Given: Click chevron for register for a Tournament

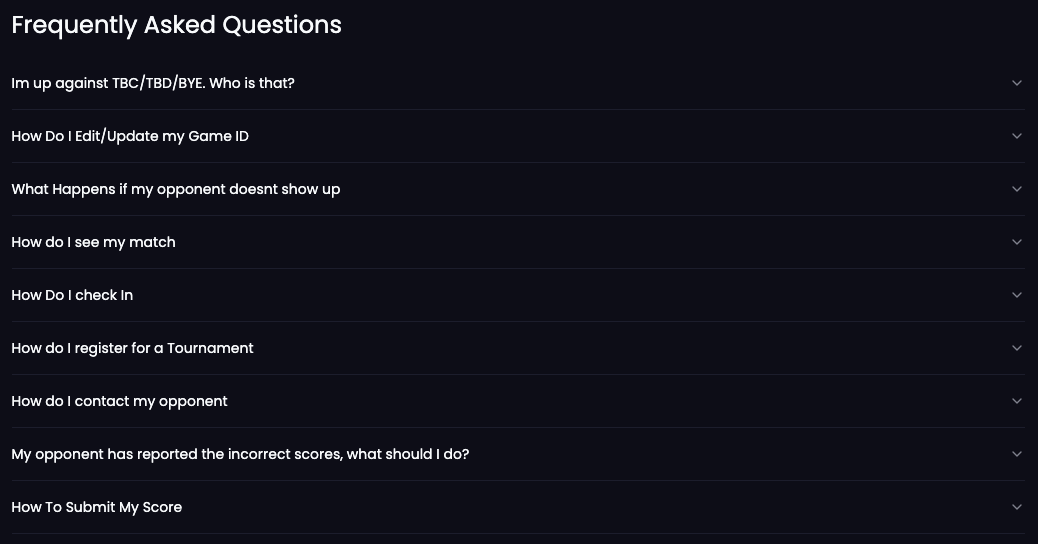Looking at the screenshot, I should [1017, 347].
